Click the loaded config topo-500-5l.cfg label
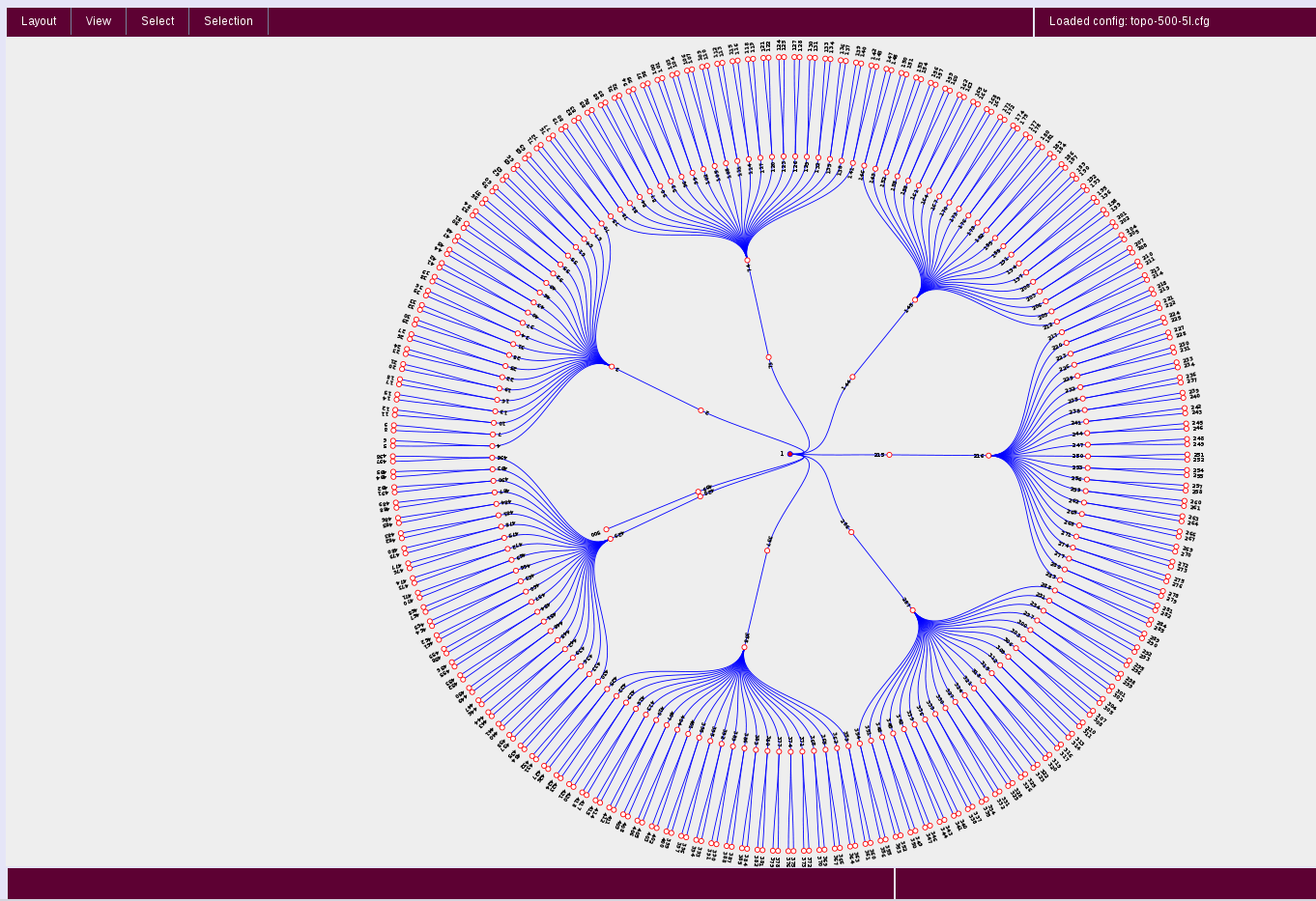The image size is (1316, 901). click(x=1129, y=21)
